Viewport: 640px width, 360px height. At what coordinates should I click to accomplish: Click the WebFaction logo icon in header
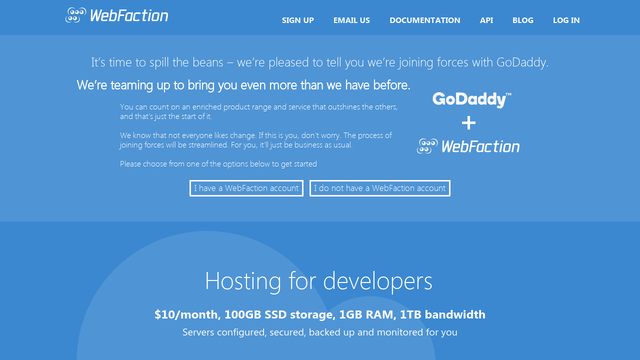point(76,16)
